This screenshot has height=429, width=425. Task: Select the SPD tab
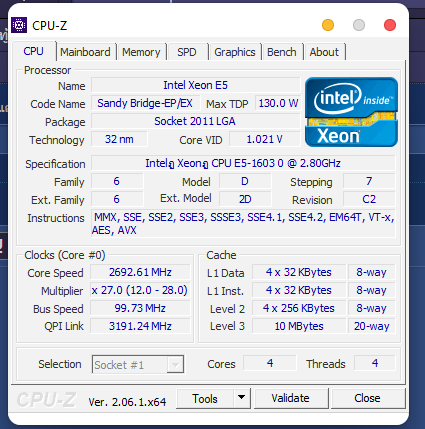(187, 52)
